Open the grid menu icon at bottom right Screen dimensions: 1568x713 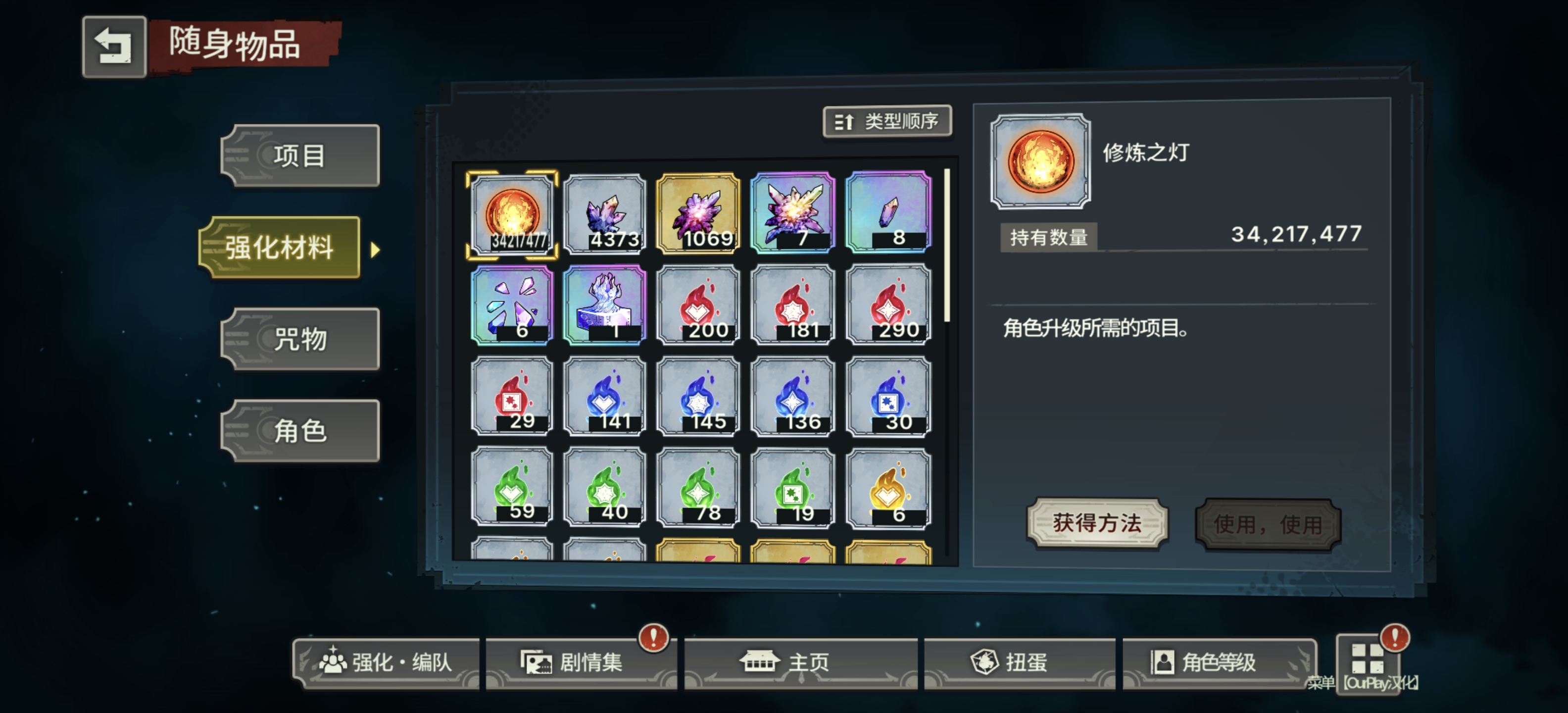[x=1367, y=660]
